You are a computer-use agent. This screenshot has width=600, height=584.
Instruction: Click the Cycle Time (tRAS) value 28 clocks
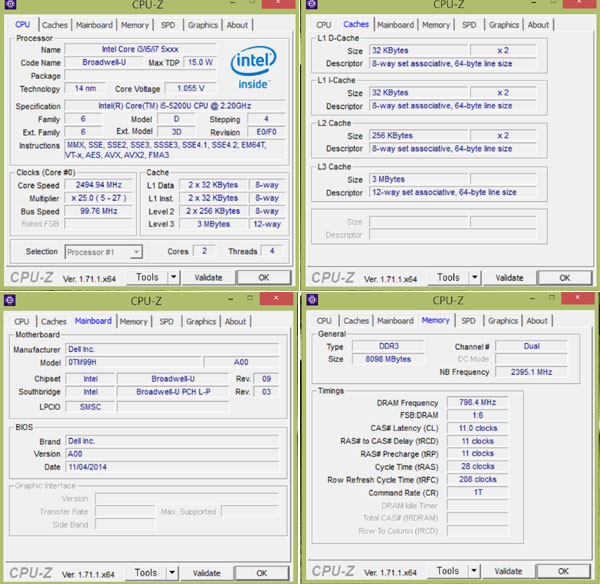point(478,466)
